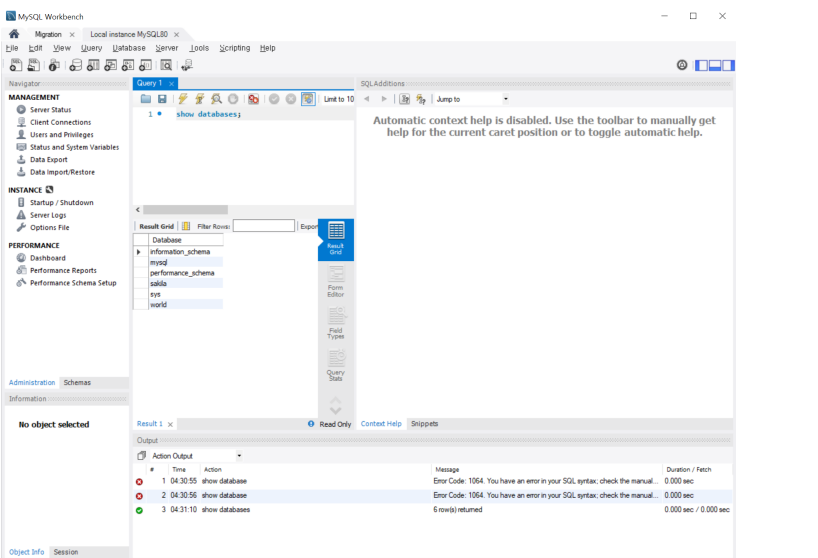Execute query with the lightning bolt
The width and height of the screenshot is (818, 558).
point(183,99)
